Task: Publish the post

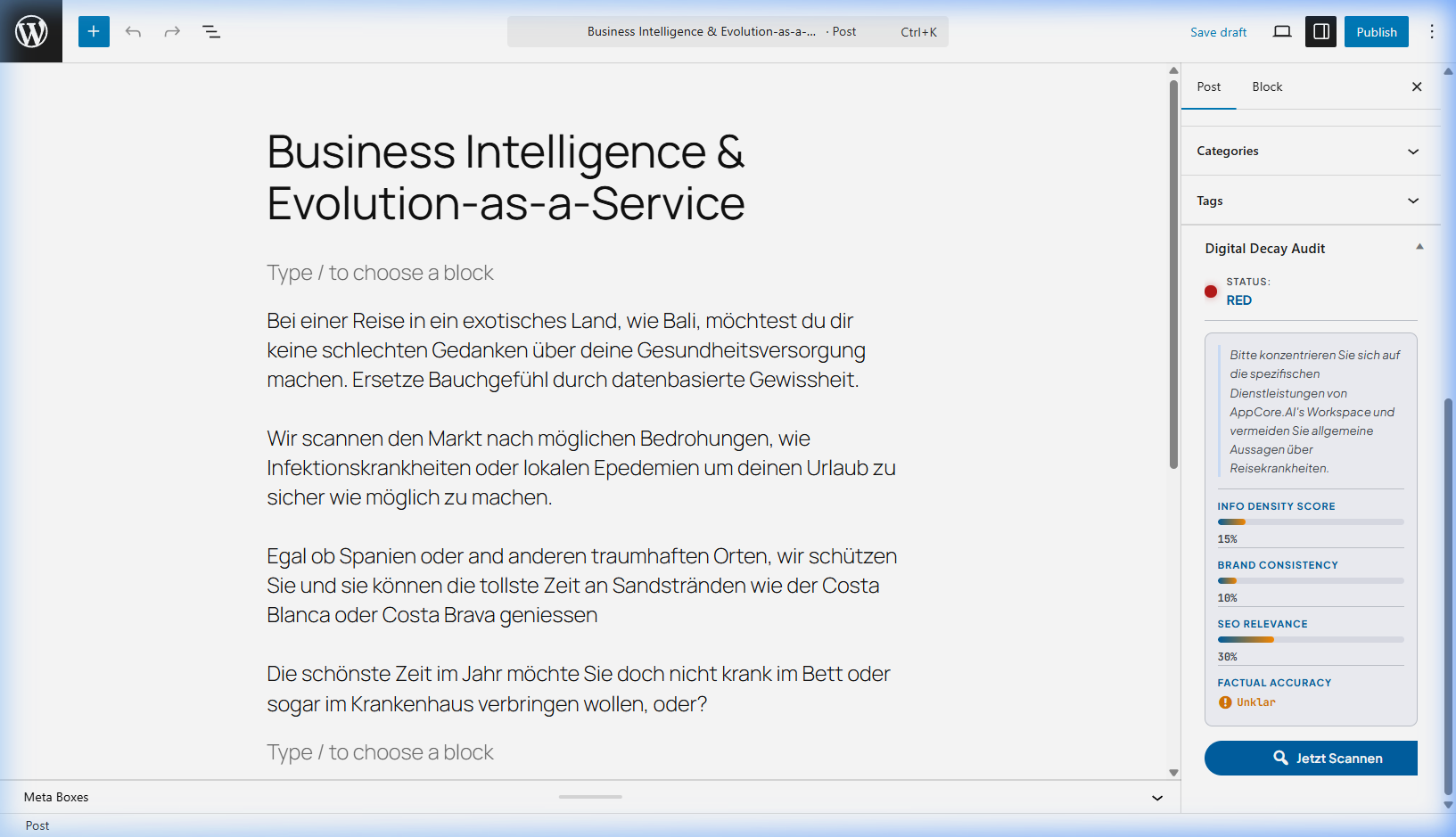Action: tap(1376, 31)
